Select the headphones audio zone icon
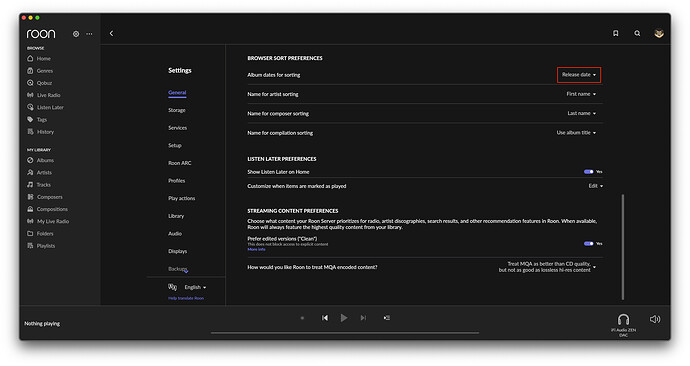 click(x=623, y=319)
